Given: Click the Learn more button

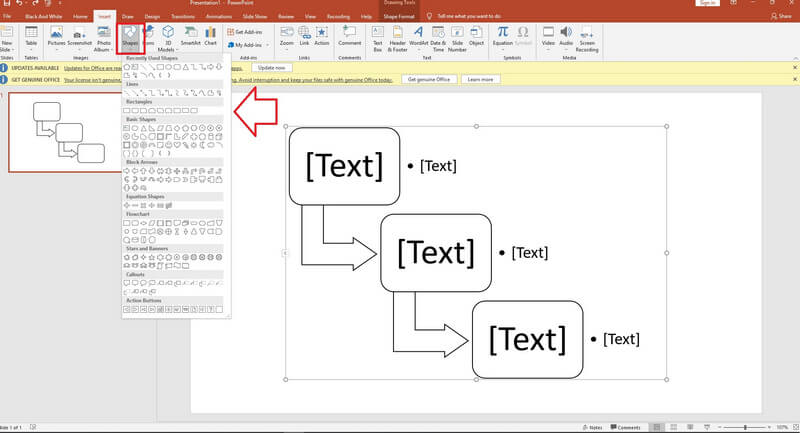Looking at the screenshot, I should pyautogui.click(x=480, y=80).
